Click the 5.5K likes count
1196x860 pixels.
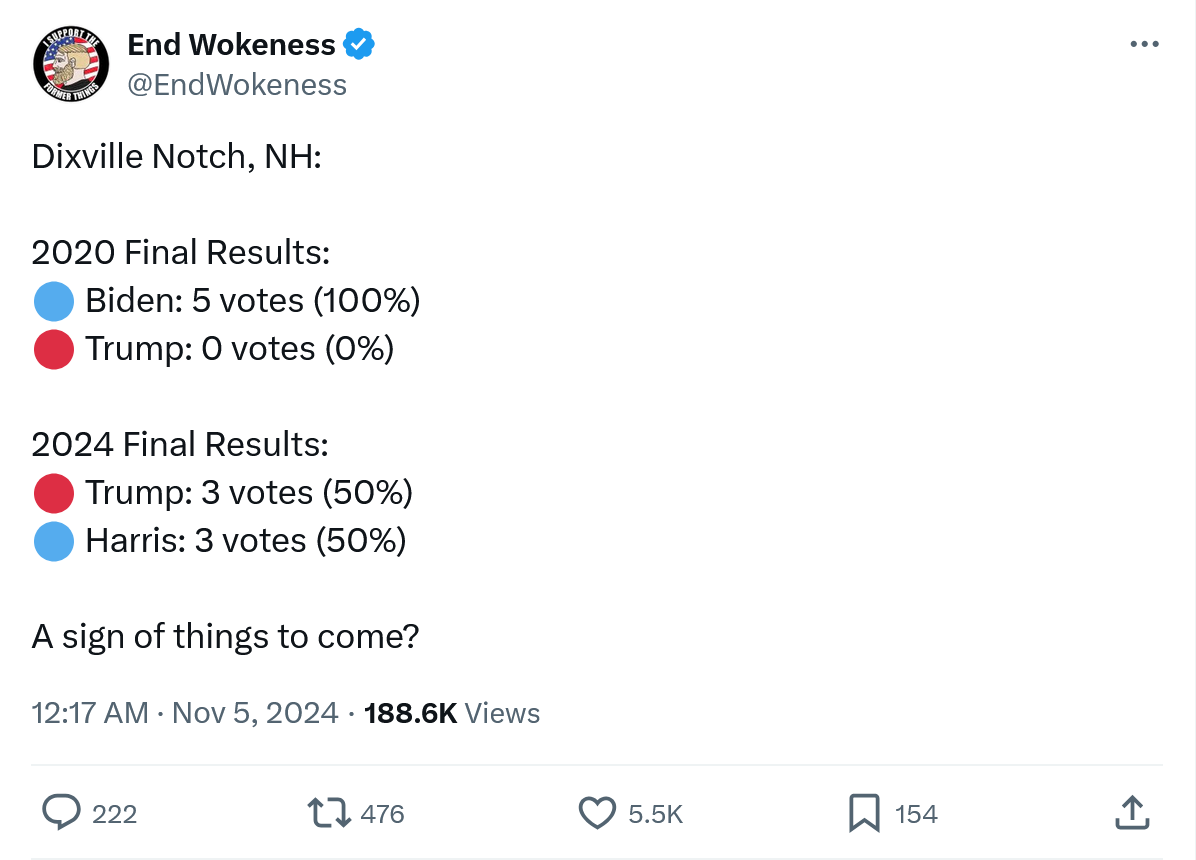click(655, 814)
